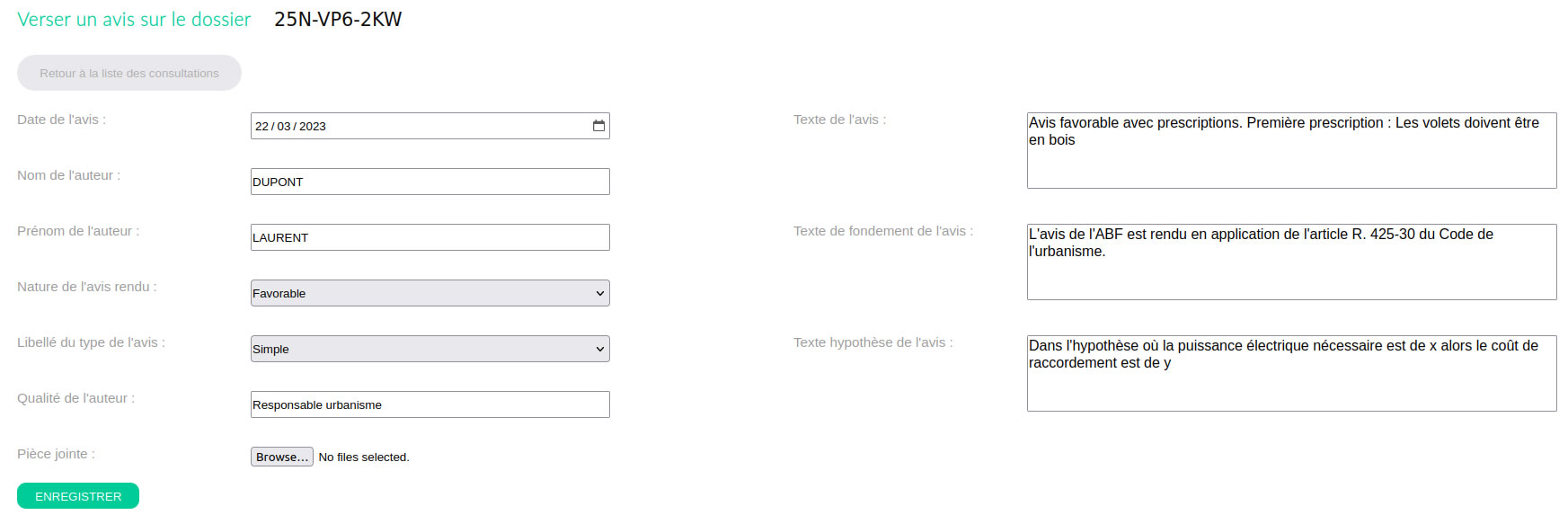
Task: Focus the Nom de l'auteur field containing DUPONT
Action: (x=430, y=182)
